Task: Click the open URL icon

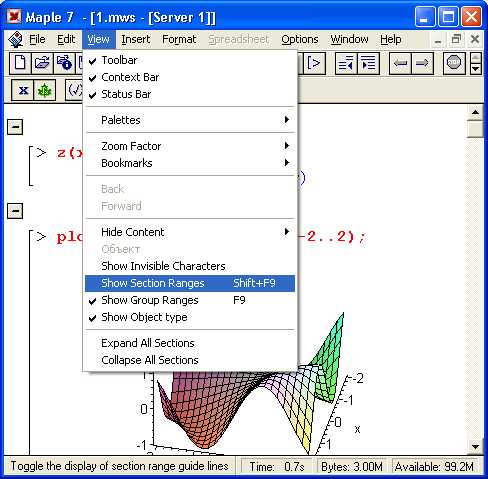Action: [x=64, y=63]
